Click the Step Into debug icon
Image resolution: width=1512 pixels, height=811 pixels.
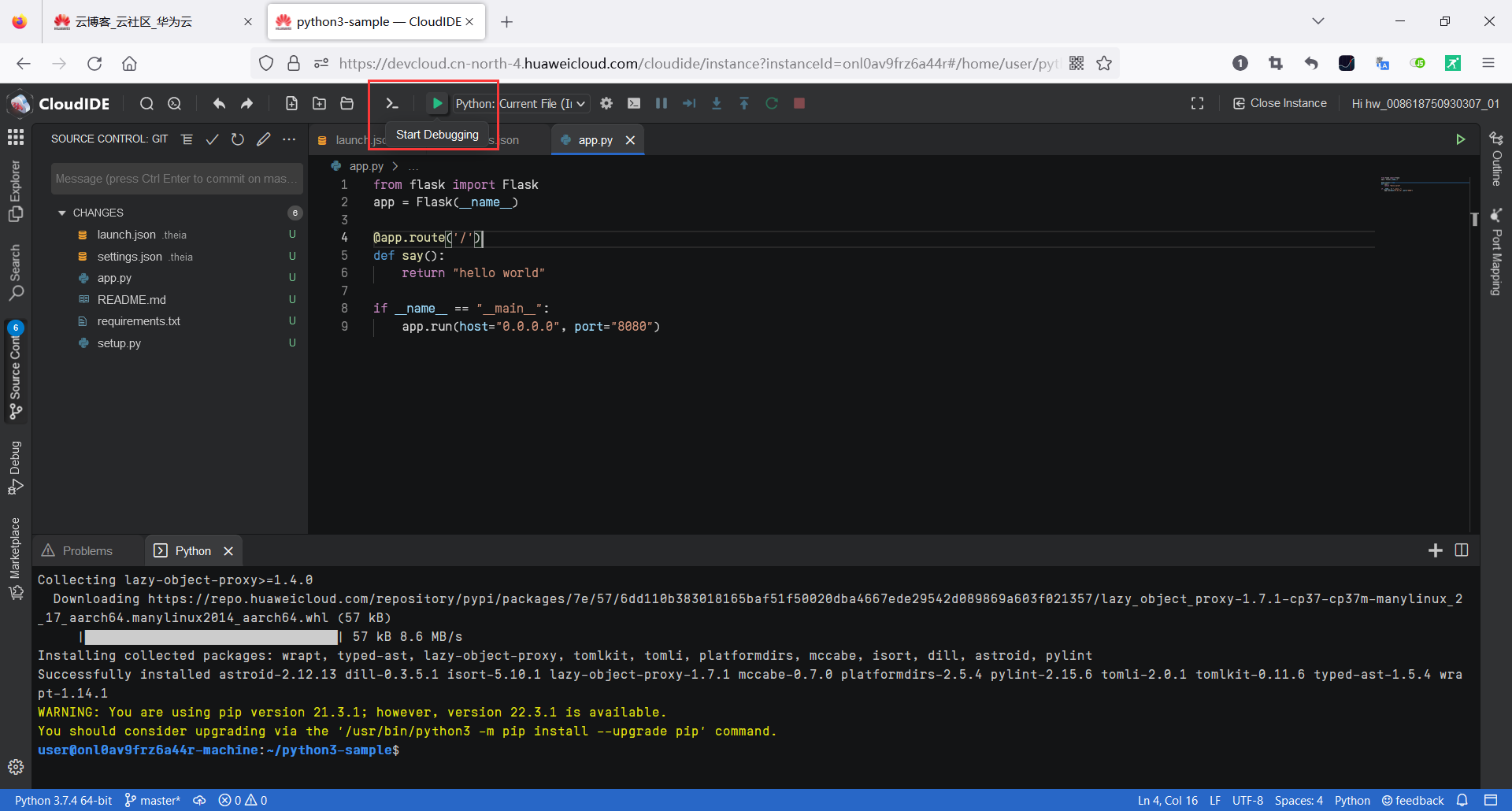tap(717, 103)
